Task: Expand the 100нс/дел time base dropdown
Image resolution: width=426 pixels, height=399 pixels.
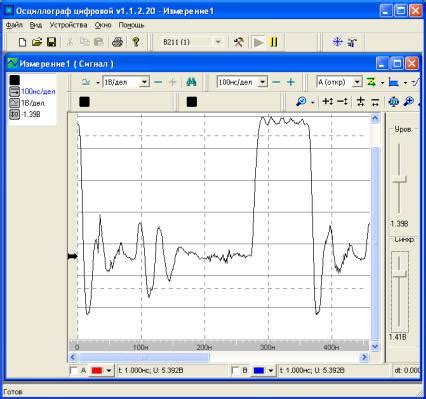Action: coord(263,82)
